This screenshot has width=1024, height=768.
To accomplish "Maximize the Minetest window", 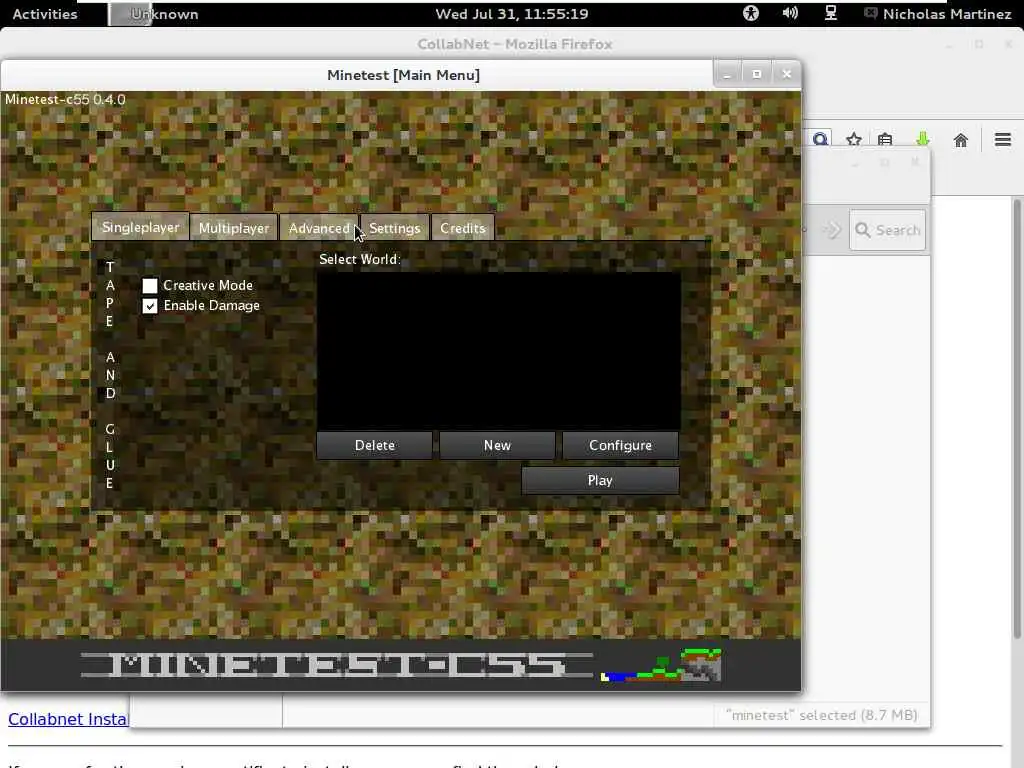I will click(757, 74).
